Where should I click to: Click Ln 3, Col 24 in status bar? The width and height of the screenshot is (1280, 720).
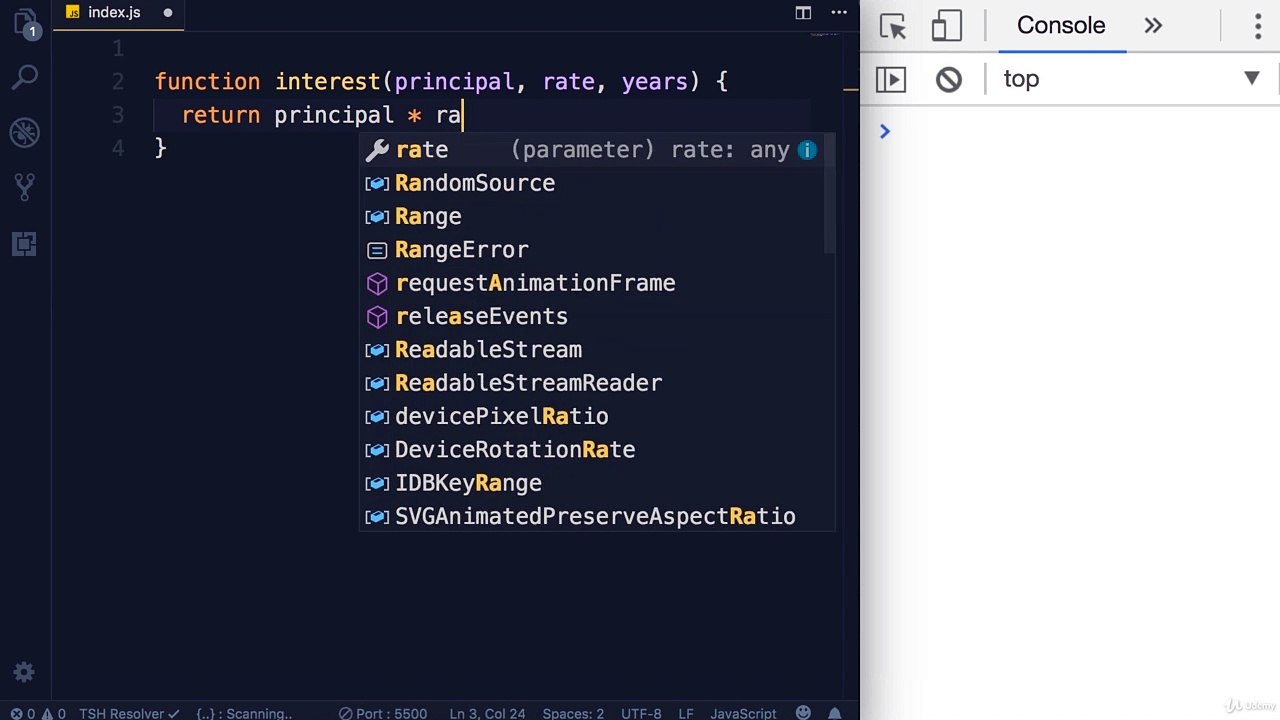coord(487,713)
